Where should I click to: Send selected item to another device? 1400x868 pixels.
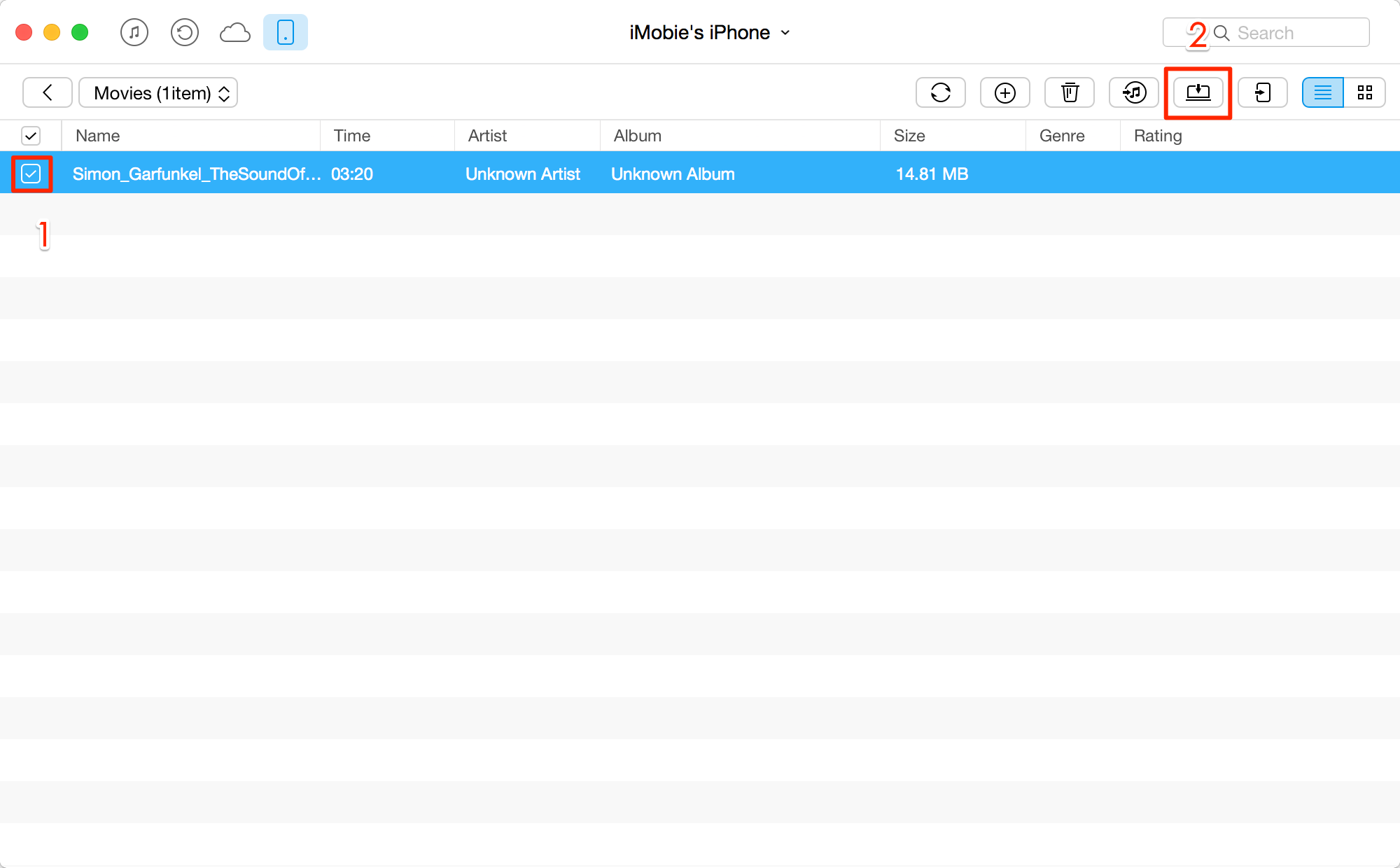[1263, 92]
